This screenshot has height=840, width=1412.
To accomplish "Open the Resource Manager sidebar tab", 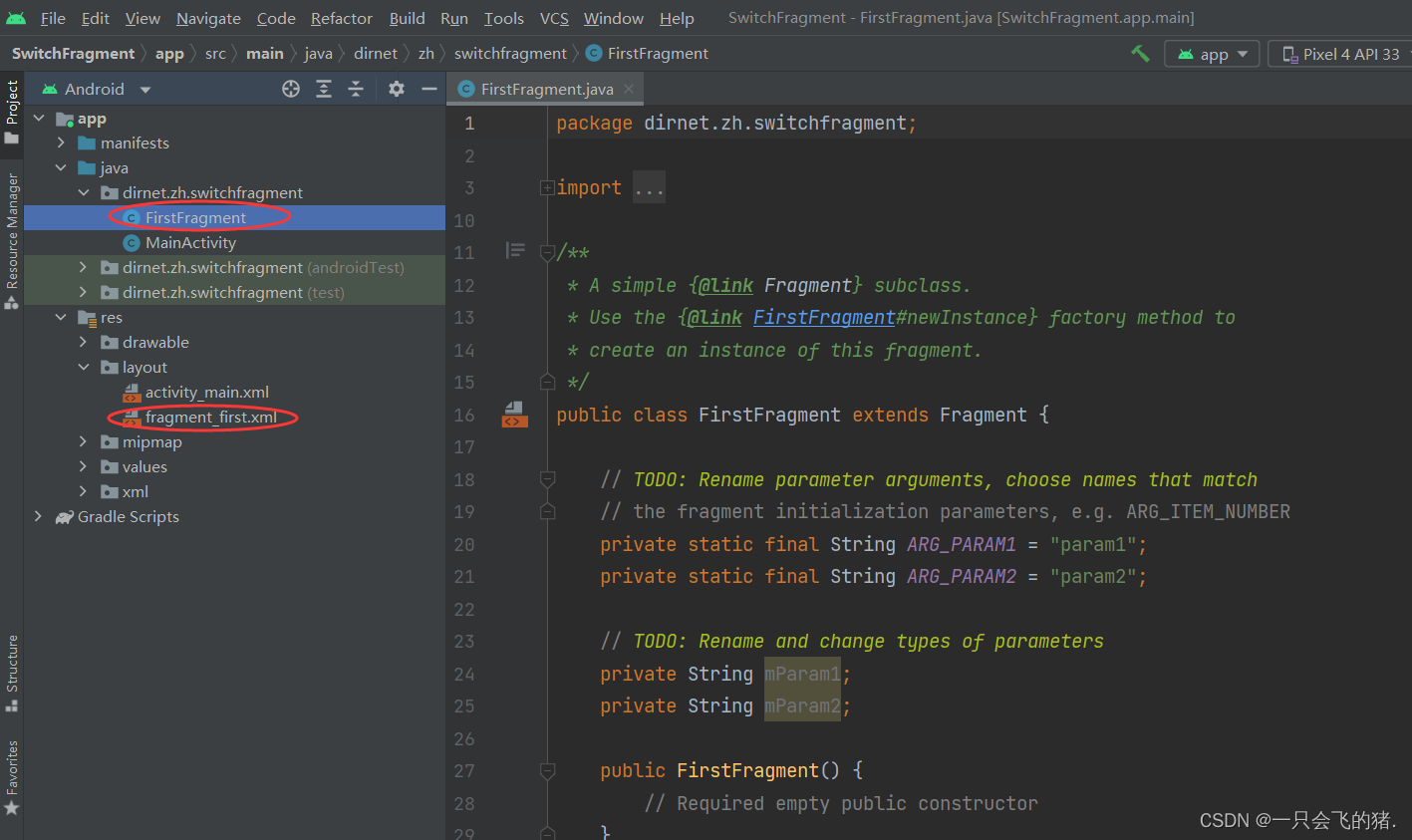I will point(12,241).
